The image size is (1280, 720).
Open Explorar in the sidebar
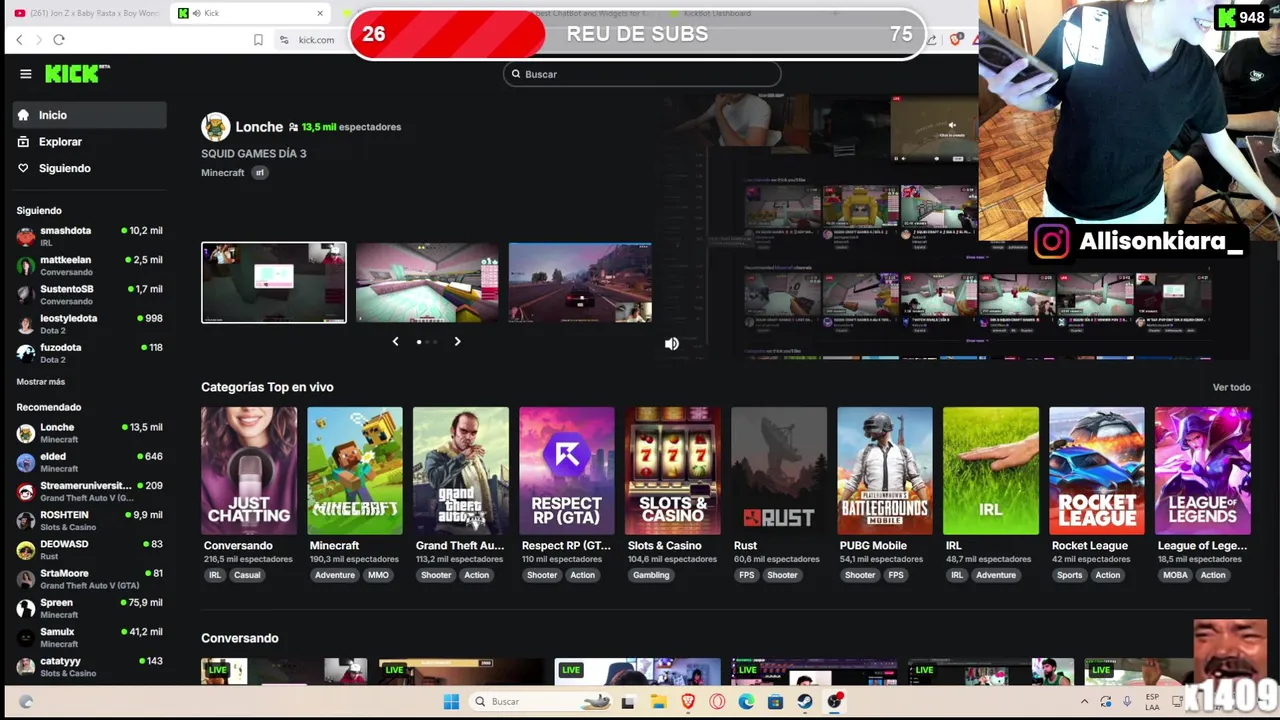(90, 142)
